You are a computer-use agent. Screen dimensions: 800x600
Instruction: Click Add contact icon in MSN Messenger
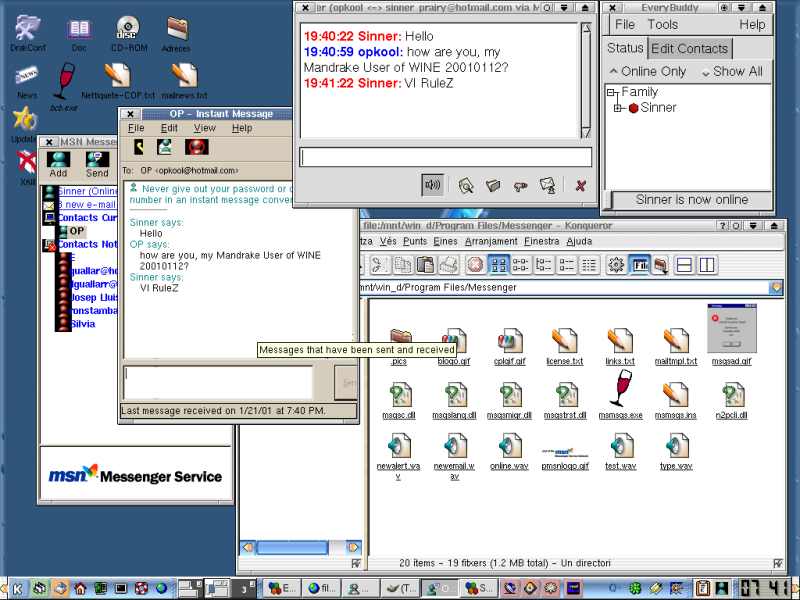[x=58, y=164]
